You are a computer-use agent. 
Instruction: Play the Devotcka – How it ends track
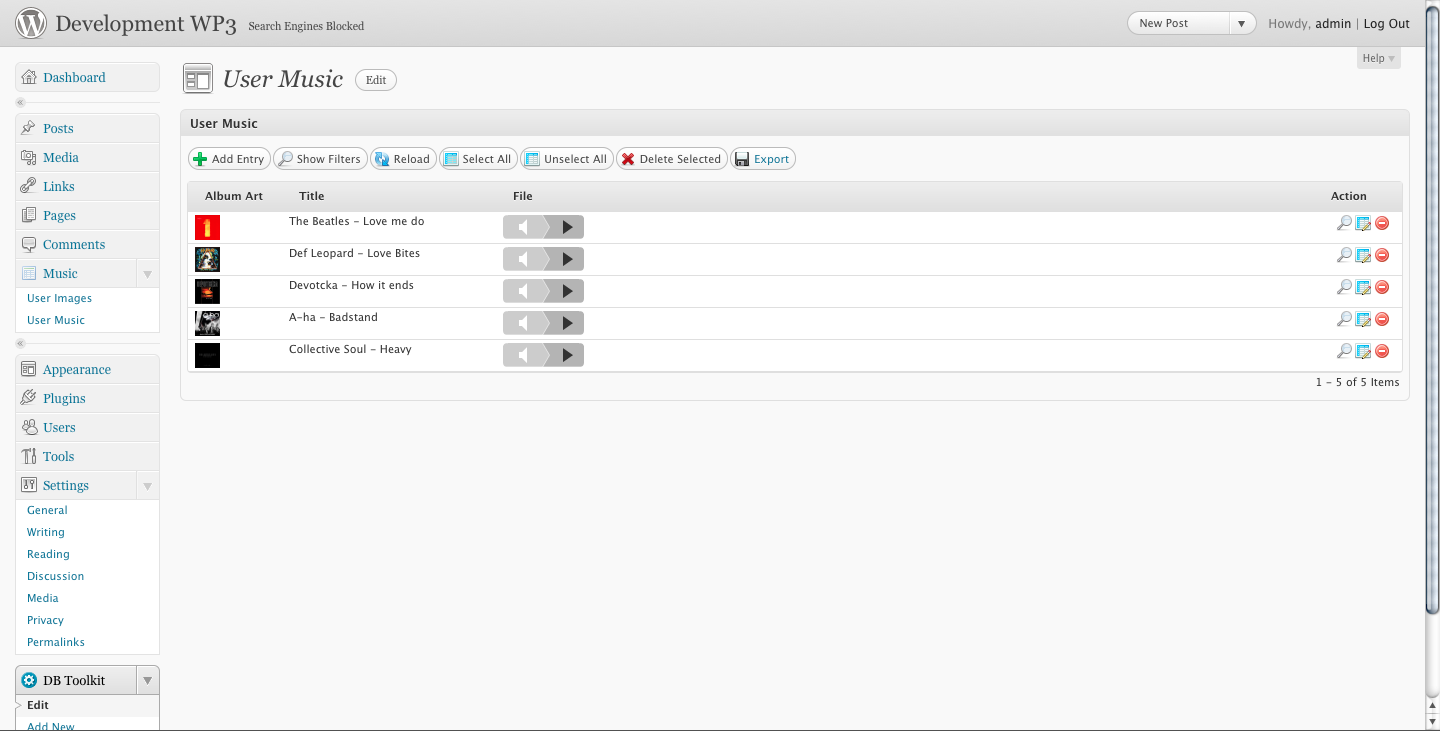coord(566,291)
